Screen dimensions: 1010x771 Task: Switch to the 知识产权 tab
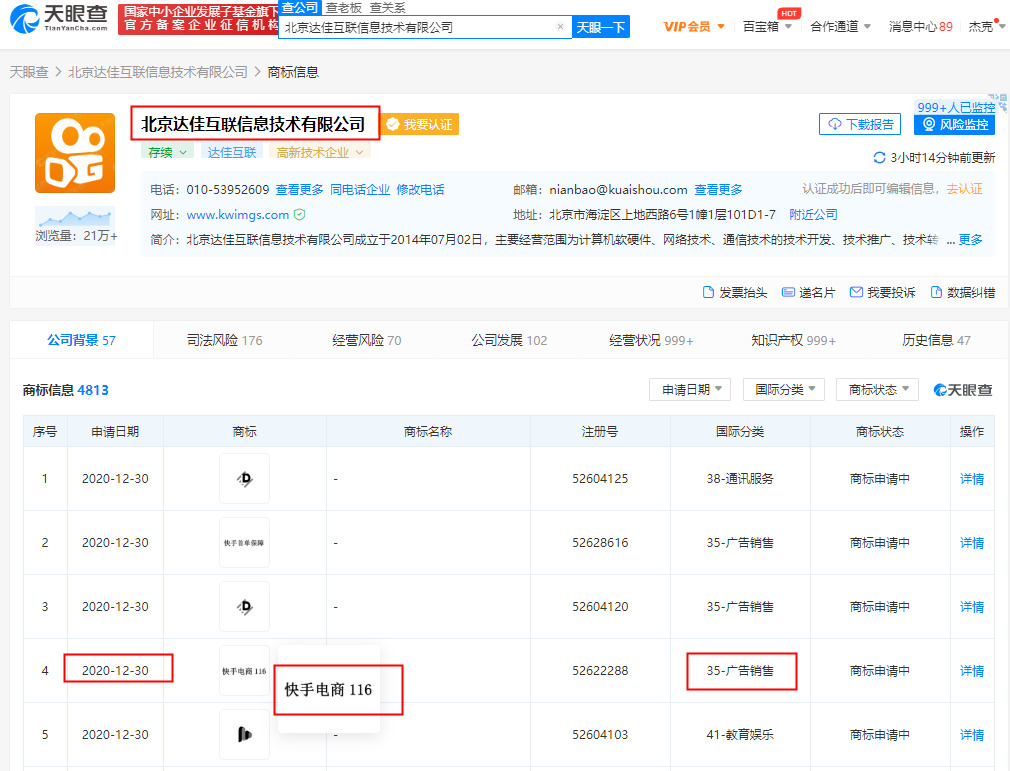pyautogui.click(x=794, y=340)
